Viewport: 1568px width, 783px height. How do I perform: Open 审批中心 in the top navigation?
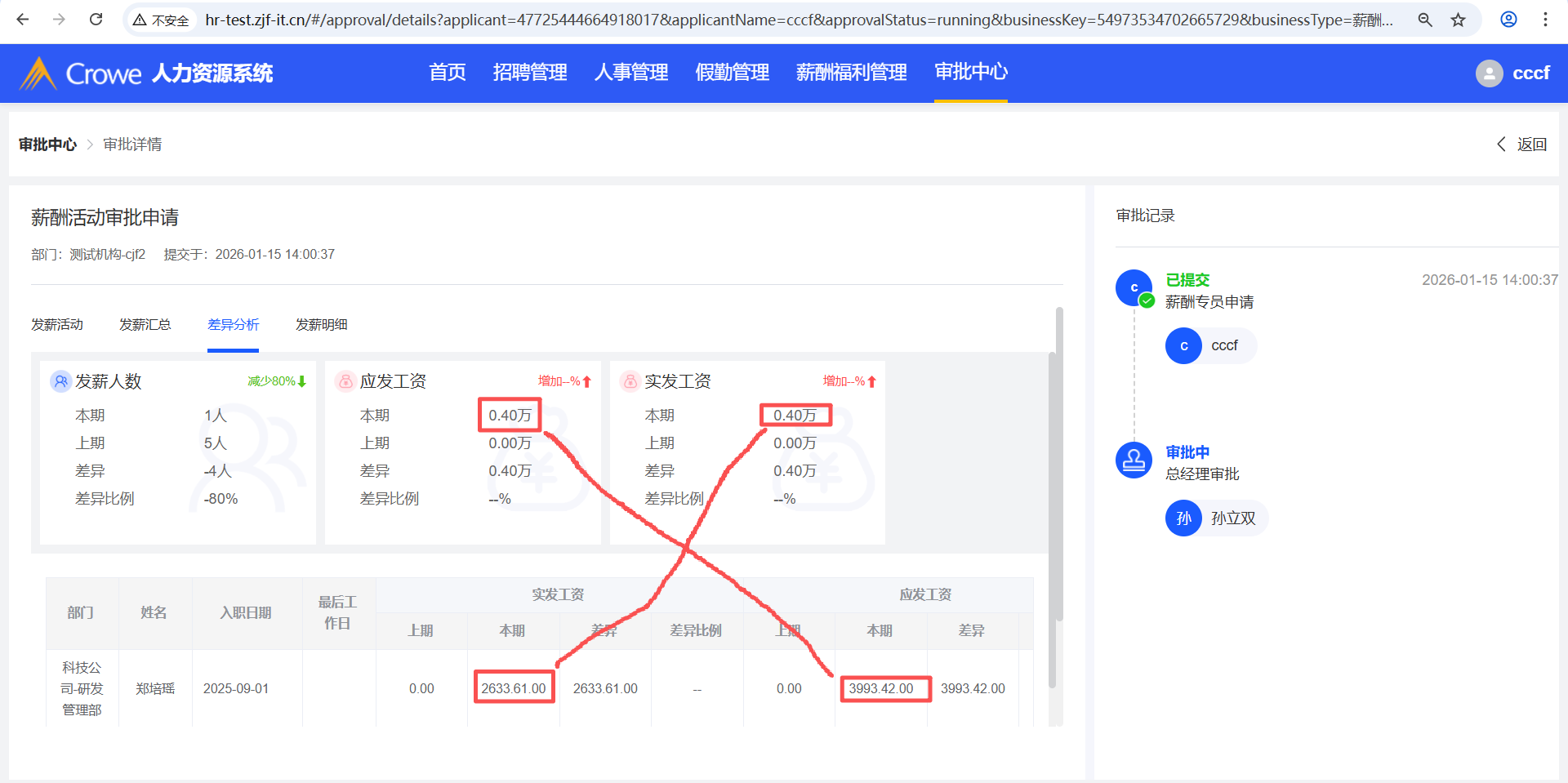tap(971, 73)
